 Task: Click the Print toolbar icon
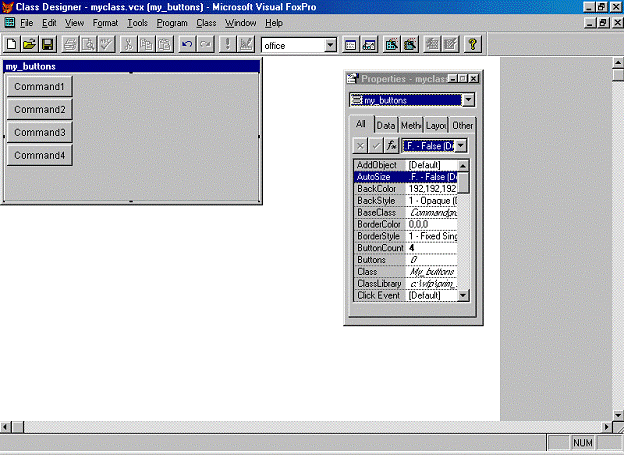(x=71, y=44)
